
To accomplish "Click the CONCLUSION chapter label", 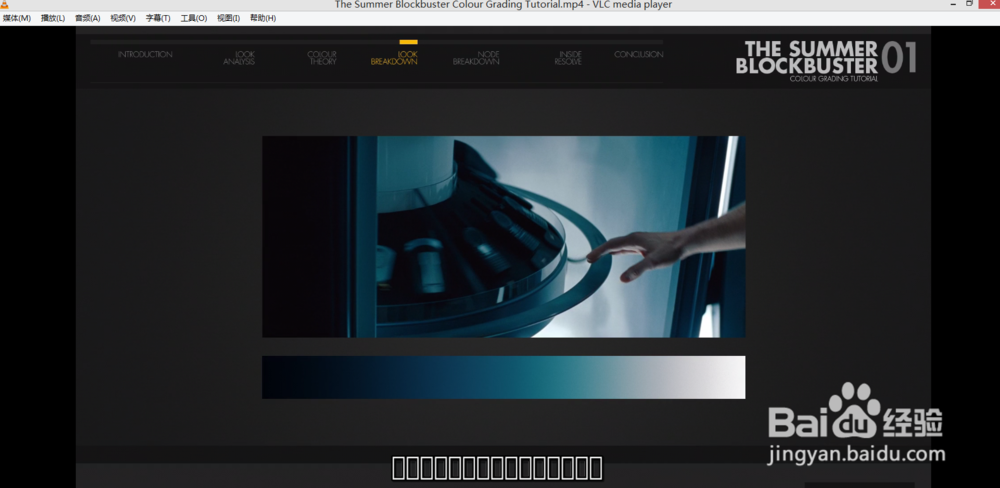I will (638, 55).
